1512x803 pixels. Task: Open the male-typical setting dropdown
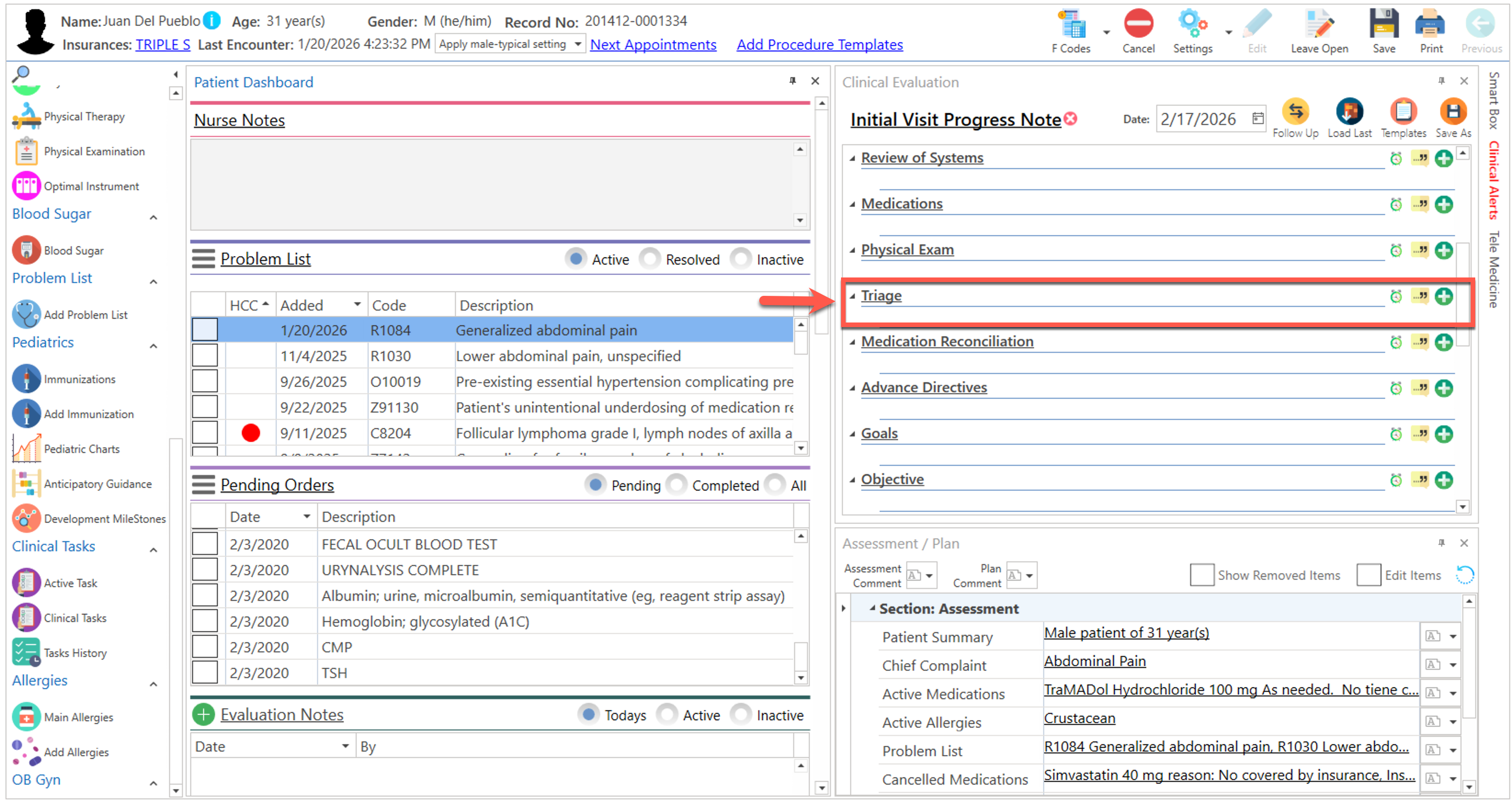coord(578,44)
